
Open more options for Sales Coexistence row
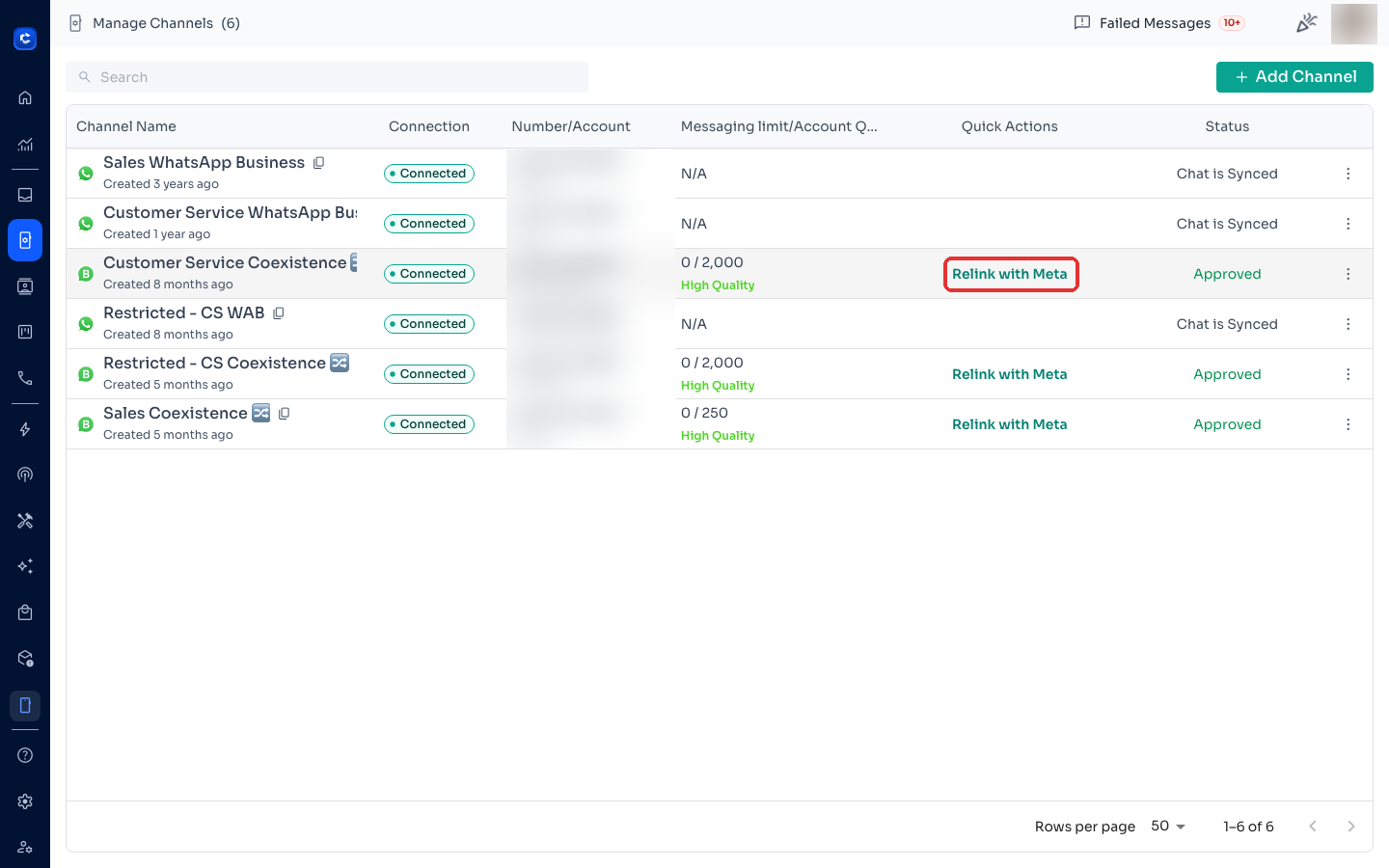coord(1348,424)
